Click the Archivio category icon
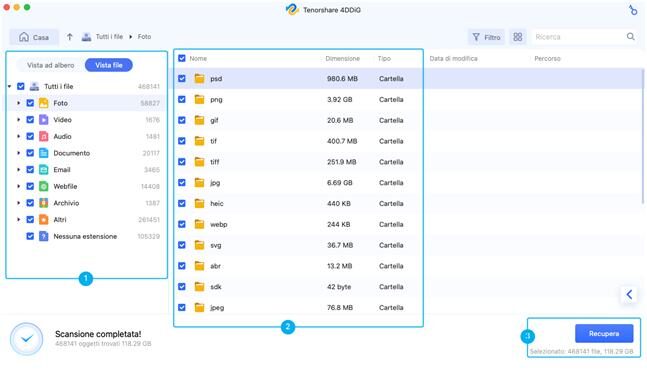Screen dimensions: 647x376 44,203
